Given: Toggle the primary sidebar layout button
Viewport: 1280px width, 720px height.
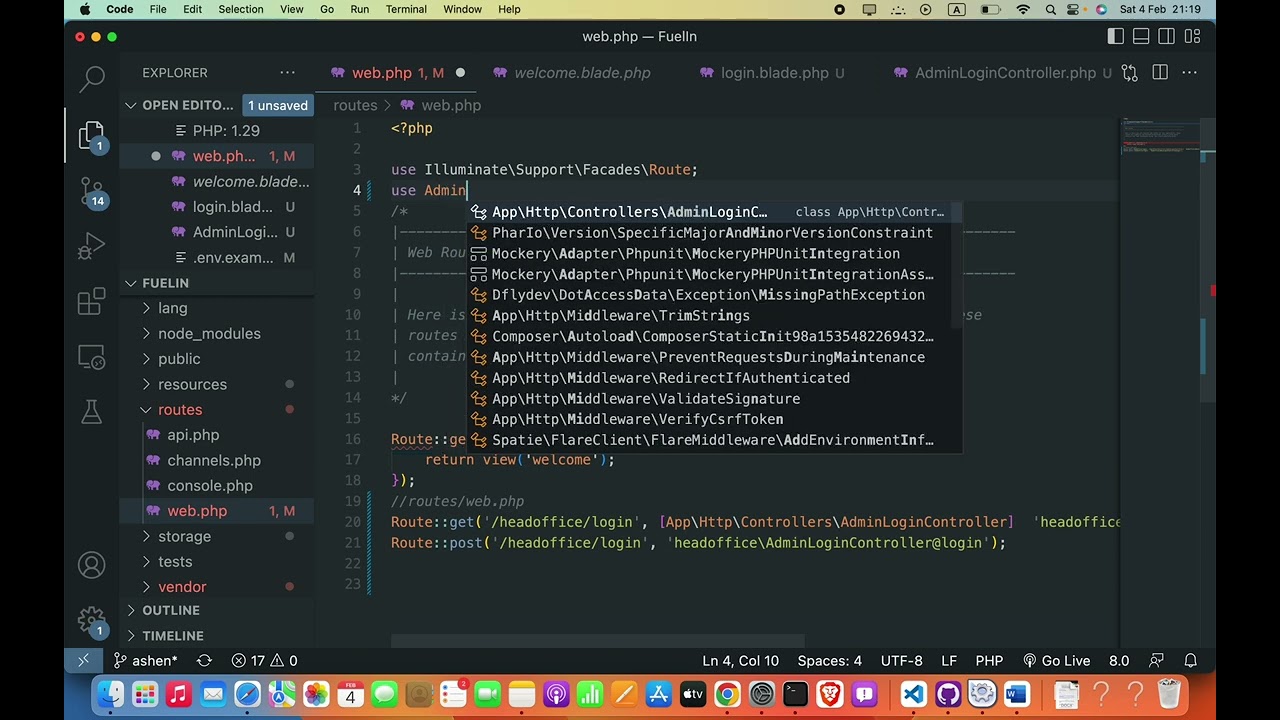Looking at the screenshot, I should (1116, 37).
